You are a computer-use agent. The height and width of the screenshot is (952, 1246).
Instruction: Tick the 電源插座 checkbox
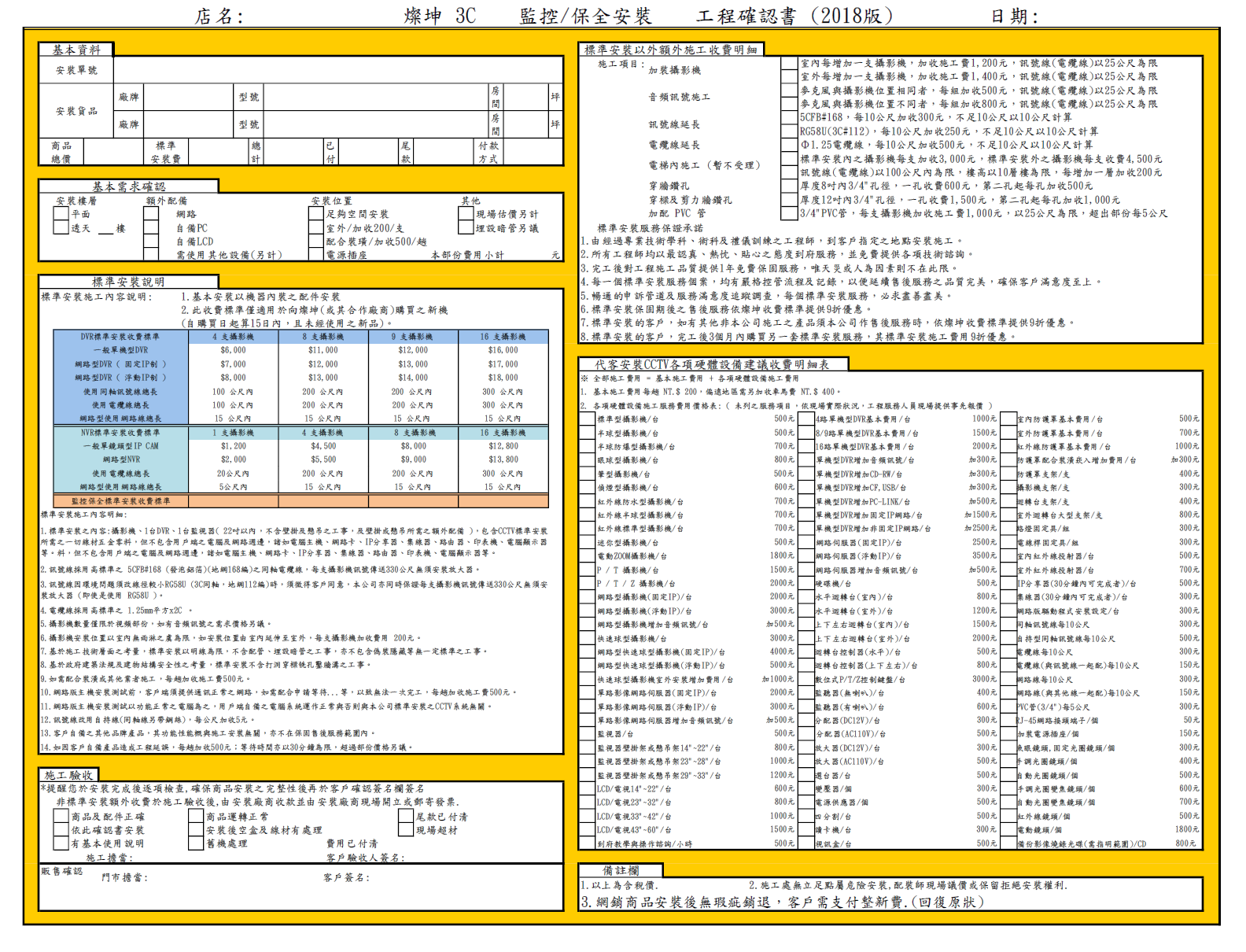316,254
